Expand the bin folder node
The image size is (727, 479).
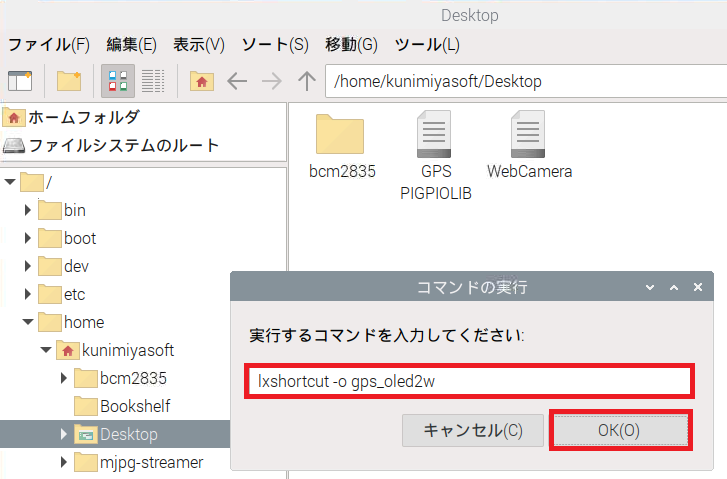[x=28, y=210]
